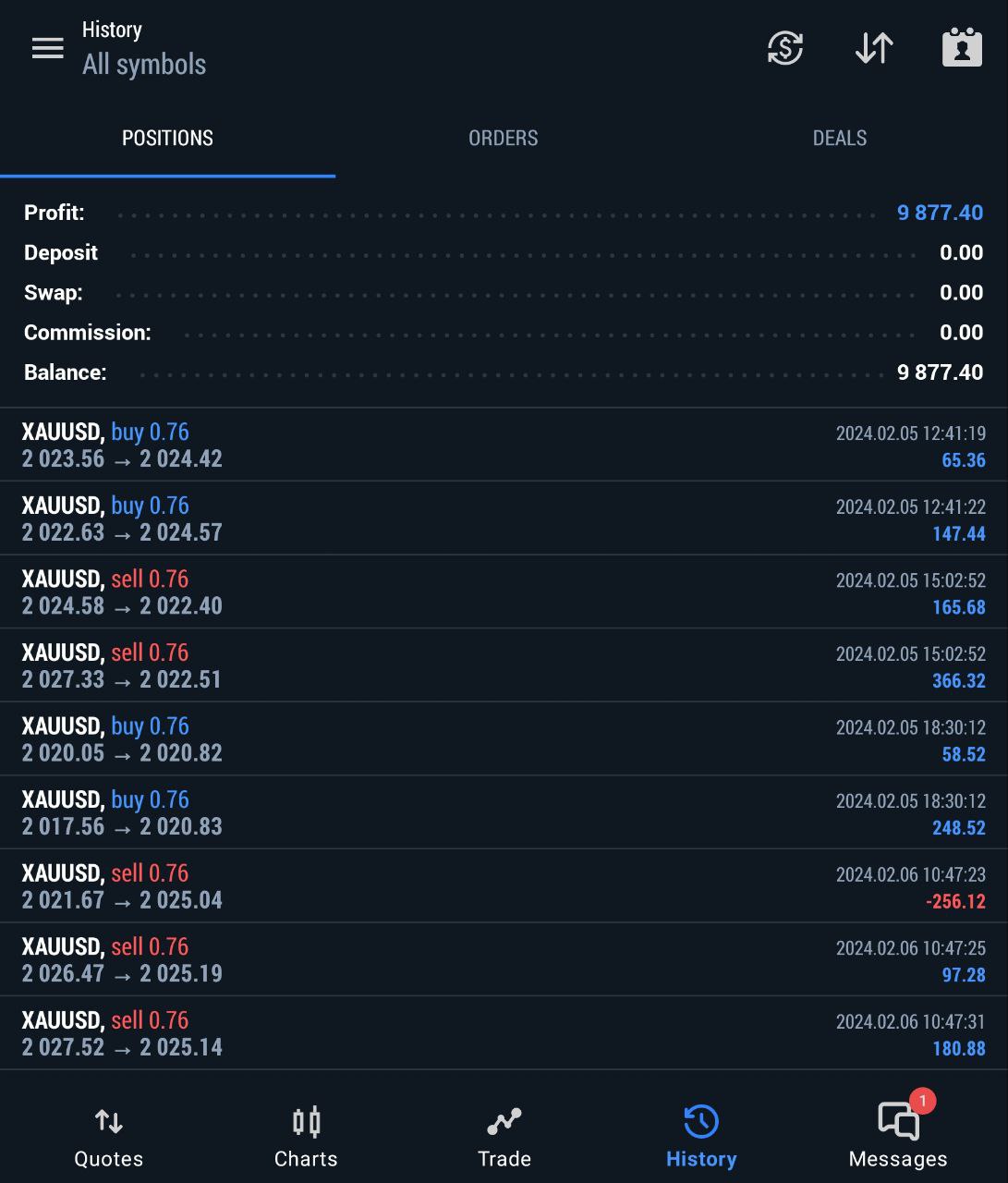Select the buy trade opened at 2 017.56
Screen dimensions: 1008x1183
[x=504, y=812]
